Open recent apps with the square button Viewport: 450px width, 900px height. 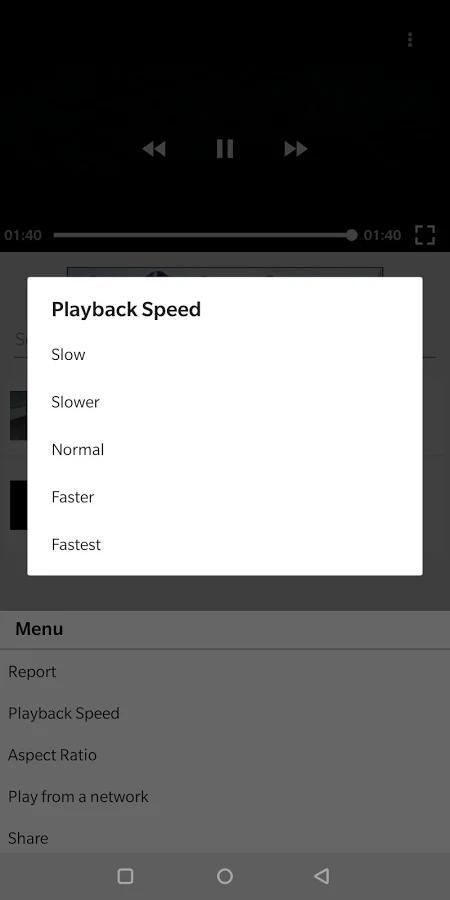[x=125, y=876]
